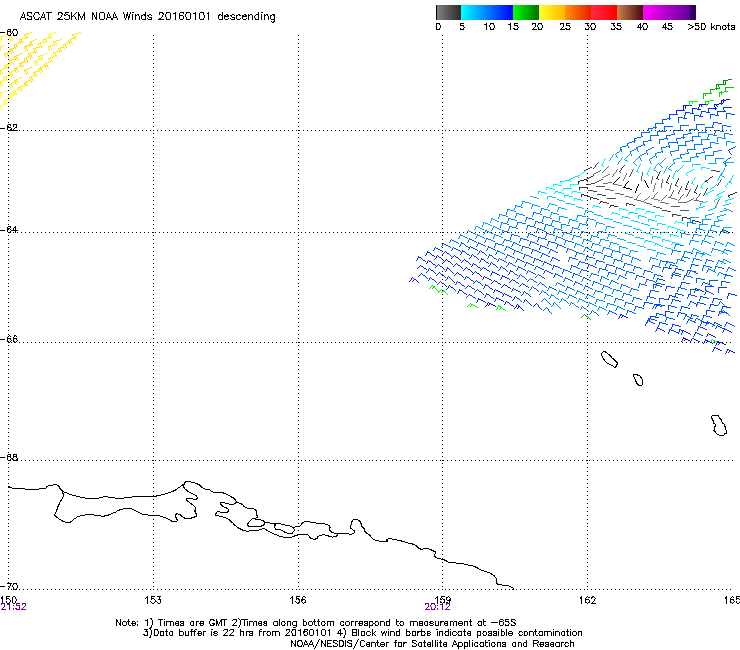740x650 pixels.
Task: Click the yellow 20-25 knots legend segment
Action: [x=552, y=12]
